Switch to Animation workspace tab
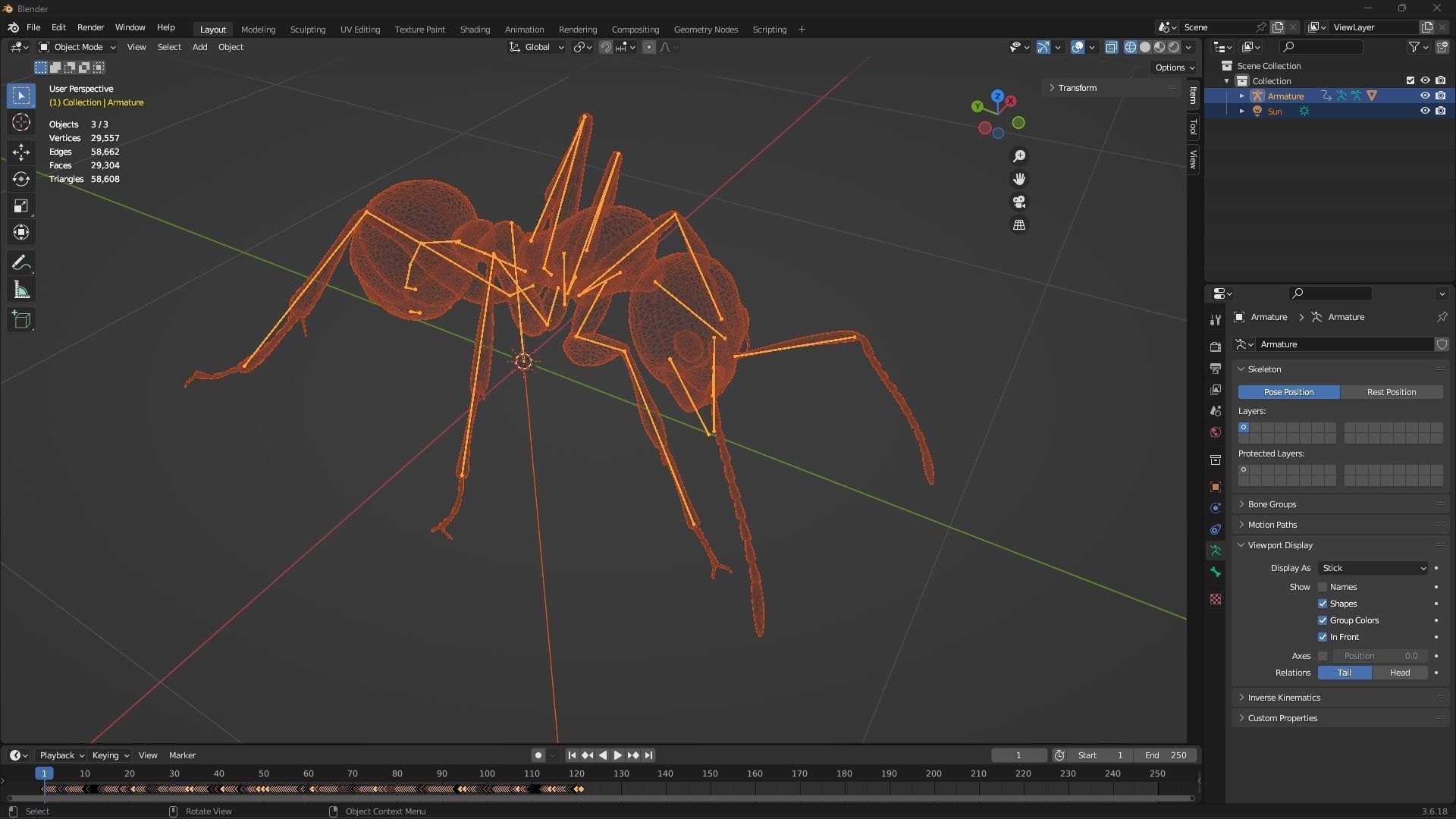Screen dimensions: 1456x819 (524, 30)
